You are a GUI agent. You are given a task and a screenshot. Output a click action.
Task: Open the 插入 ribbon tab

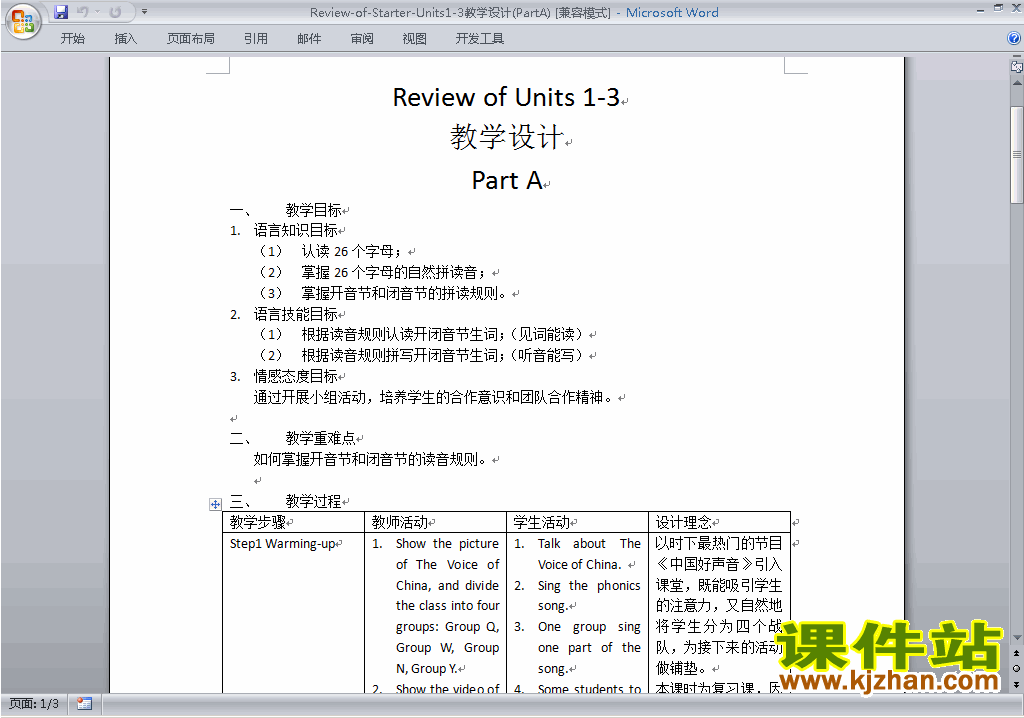click(x=125, y=39)
